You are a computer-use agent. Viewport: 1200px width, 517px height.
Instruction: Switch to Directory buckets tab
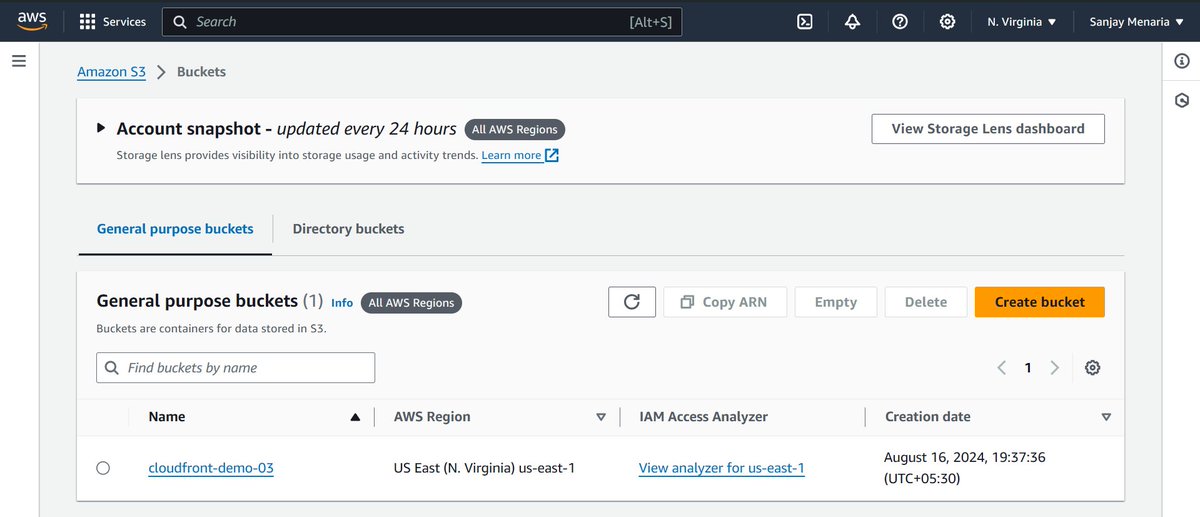(348, 229)
